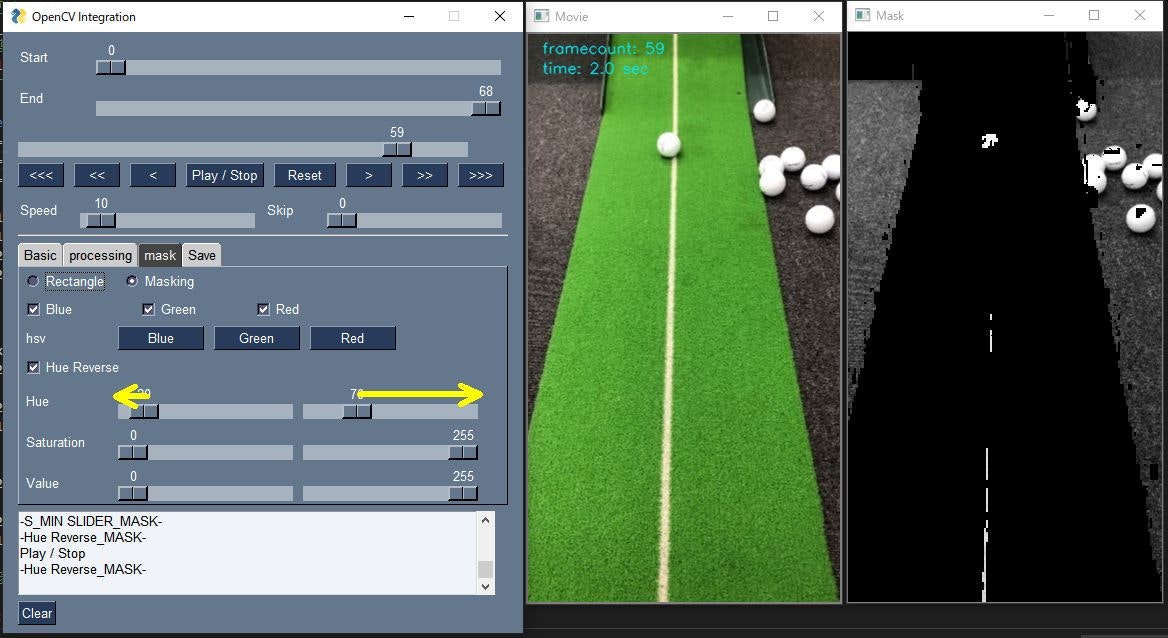Disable the Hue Reverse checkbox
Image resolution: width=1168 pixels, height=638 pixels.
click(x=33, y=367)
